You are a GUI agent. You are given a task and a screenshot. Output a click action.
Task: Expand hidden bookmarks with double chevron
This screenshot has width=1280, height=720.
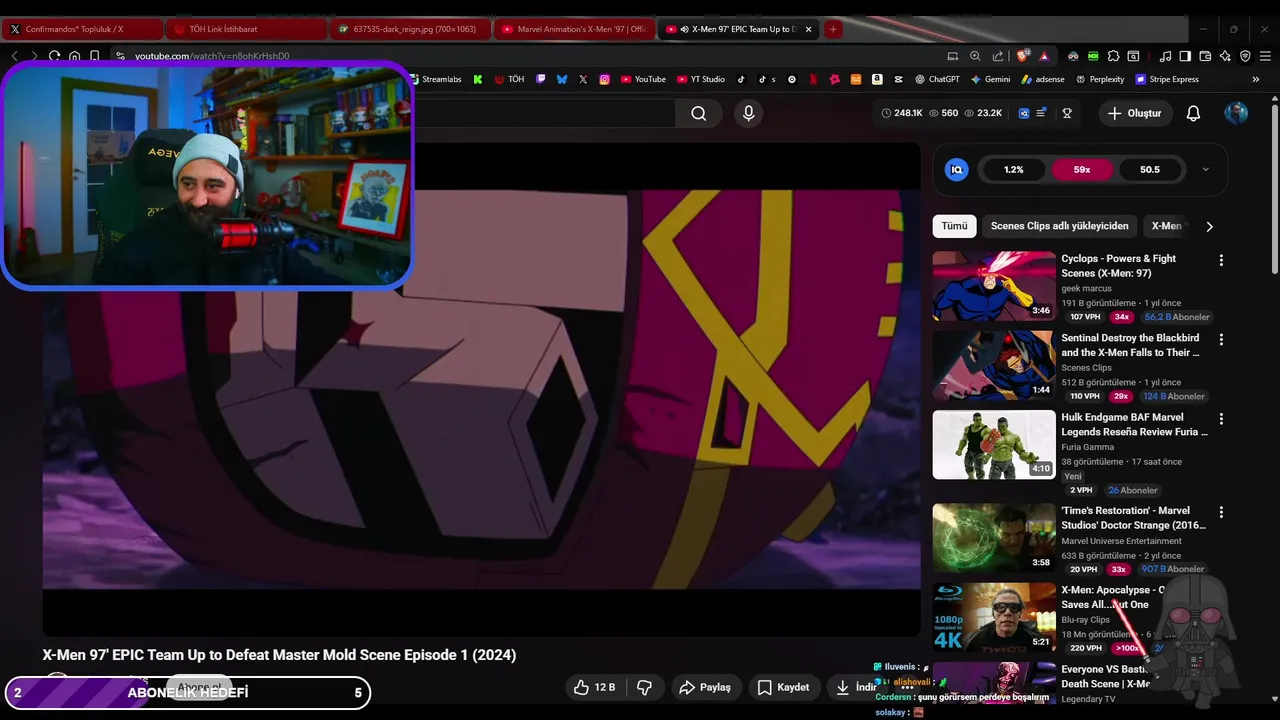tap(1255, 79)
